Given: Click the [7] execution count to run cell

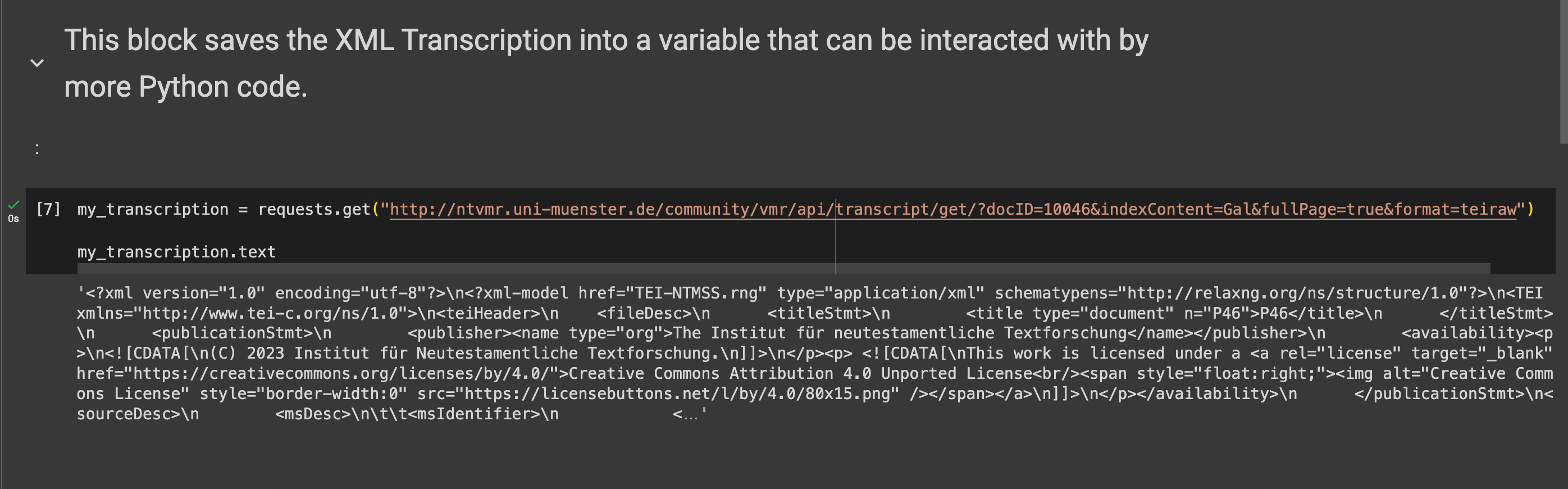Looking at the screenshot, I should tap(48, 209).
